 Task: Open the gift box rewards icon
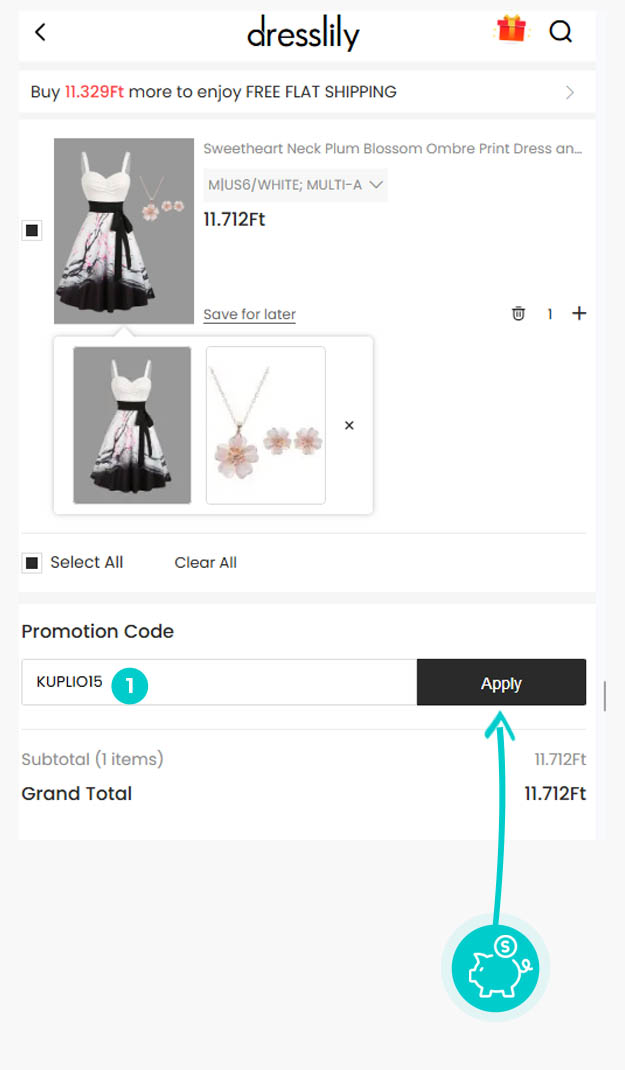[x=511, y=30]
